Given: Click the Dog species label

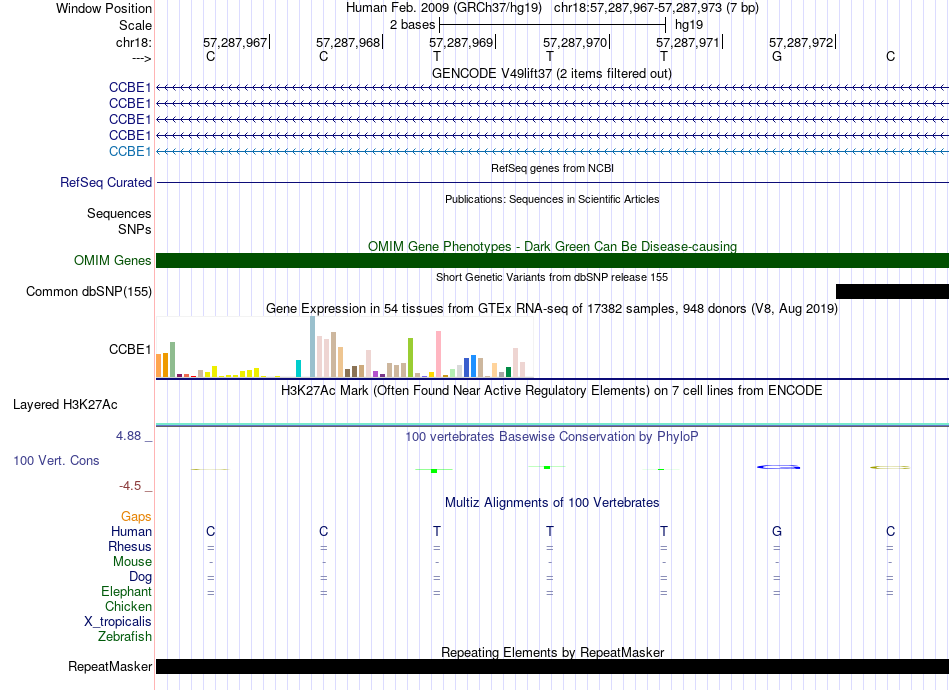Looking at the screenshot, I should 140,577.
